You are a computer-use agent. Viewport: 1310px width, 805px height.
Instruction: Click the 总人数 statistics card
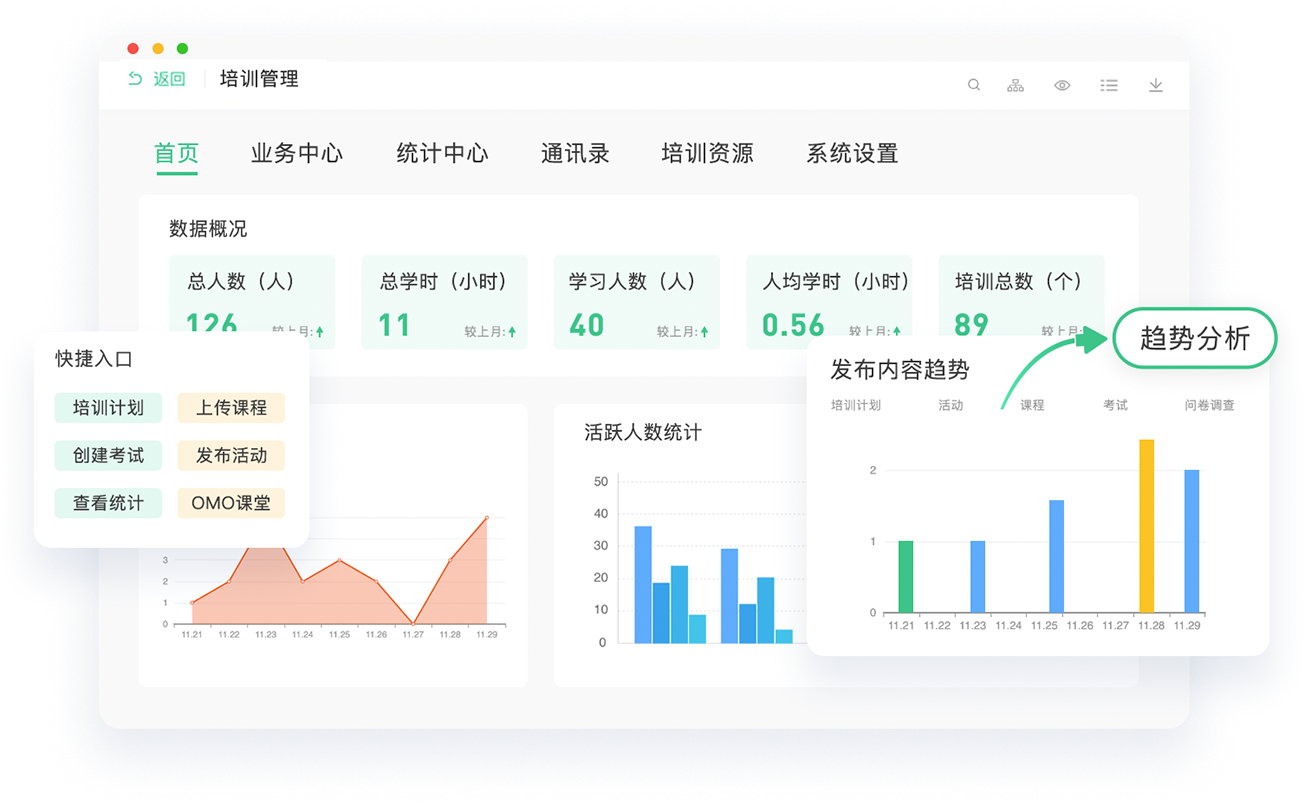point(252,301)
